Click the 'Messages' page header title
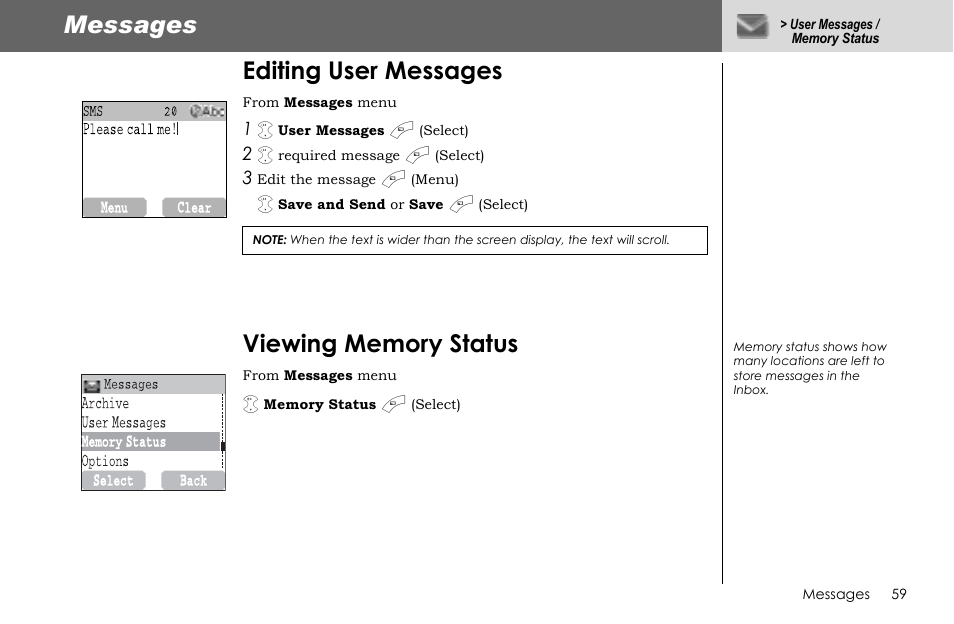The height and width of the screenshot is (624, 954). [x=130, y=25]
